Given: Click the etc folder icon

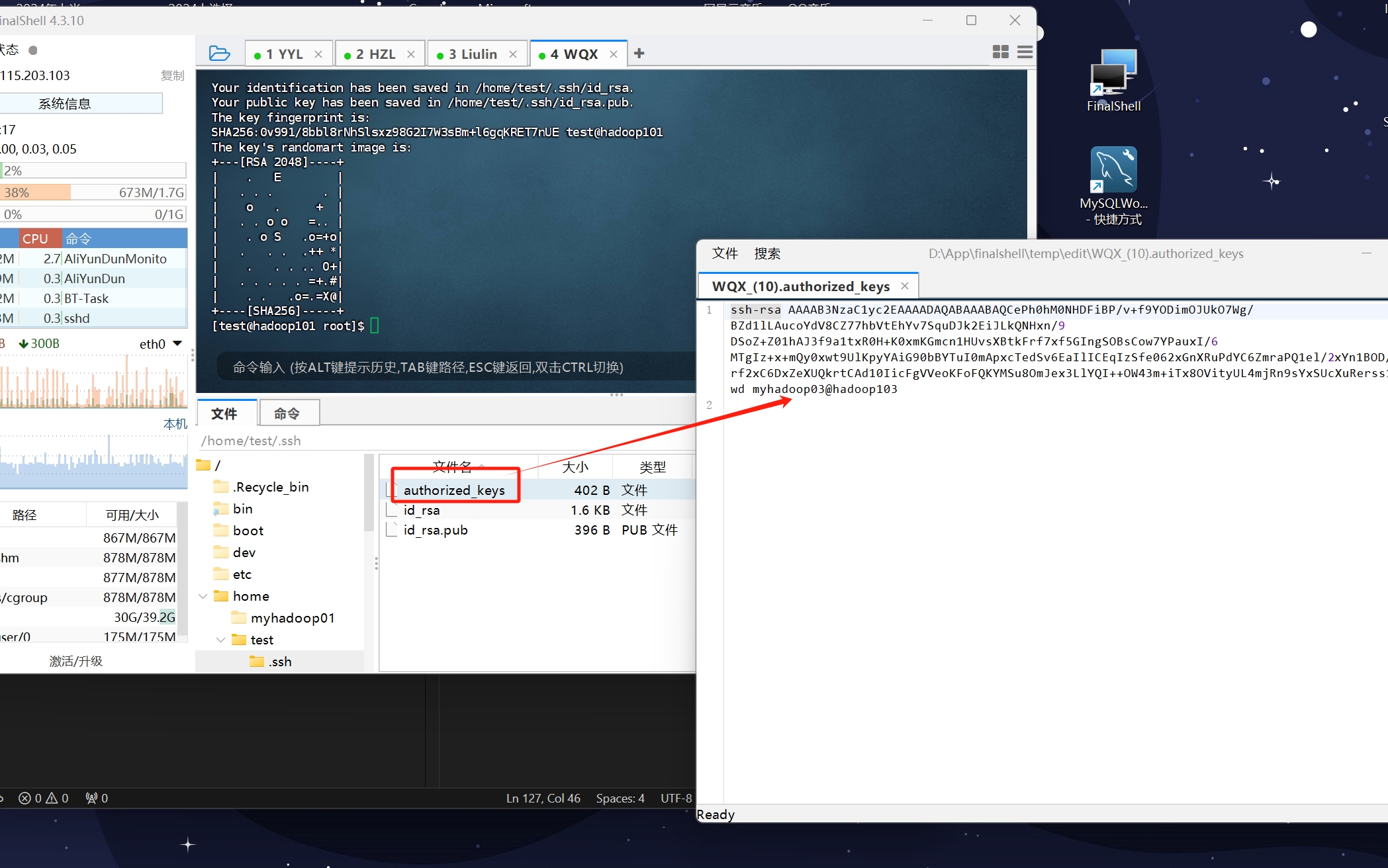Looking at the screenshot, I should 221,574.
